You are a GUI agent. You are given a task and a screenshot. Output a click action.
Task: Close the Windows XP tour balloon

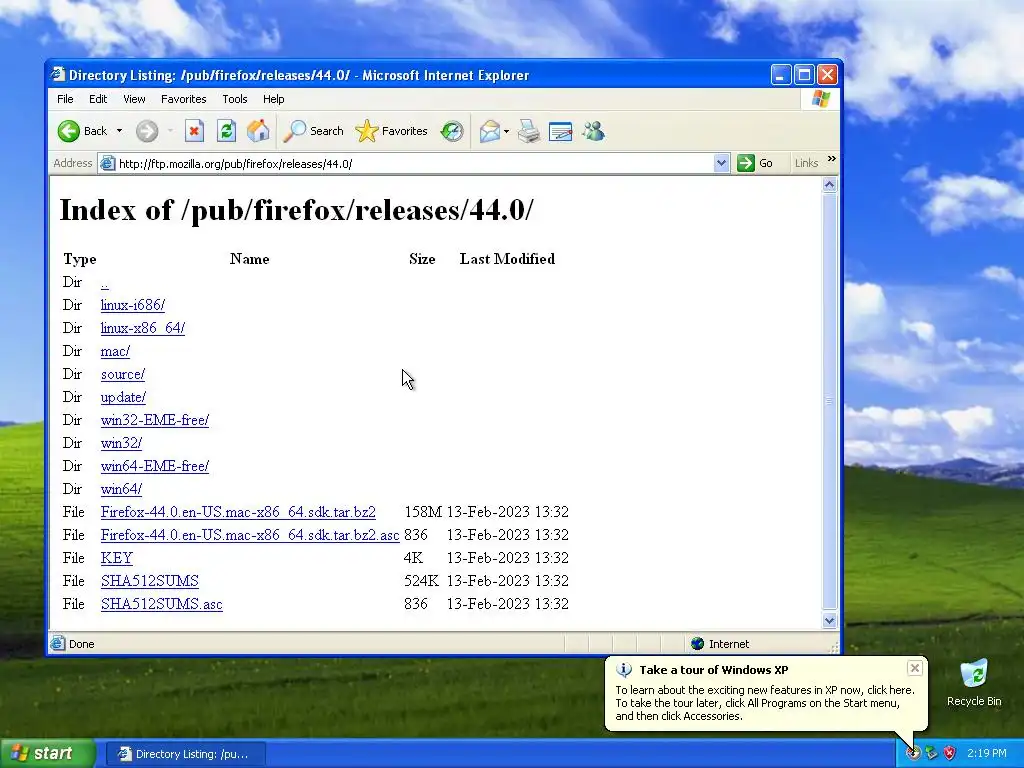pos(915,667)
